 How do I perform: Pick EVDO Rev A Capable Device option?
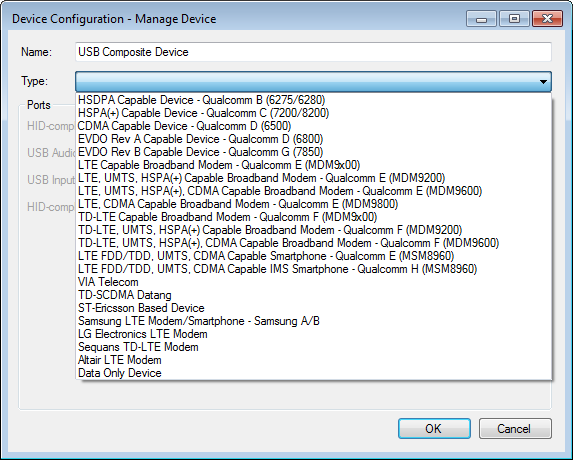pyautogui.click(x=314, y=139)
